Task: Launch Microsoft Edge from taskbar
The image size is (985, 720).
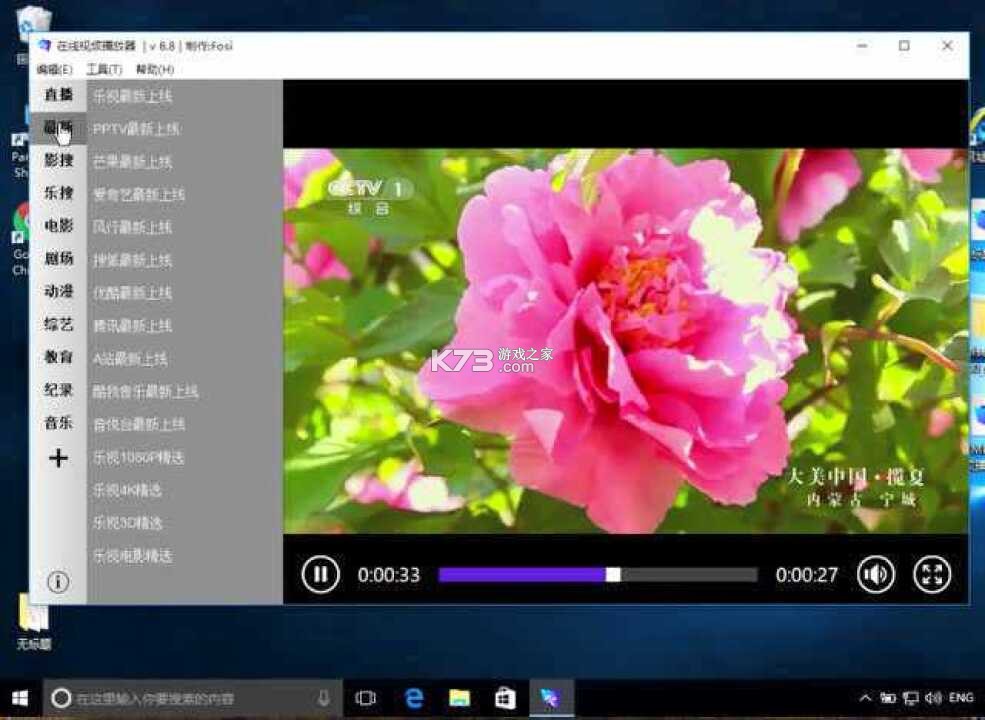Action: click(414, 698)
